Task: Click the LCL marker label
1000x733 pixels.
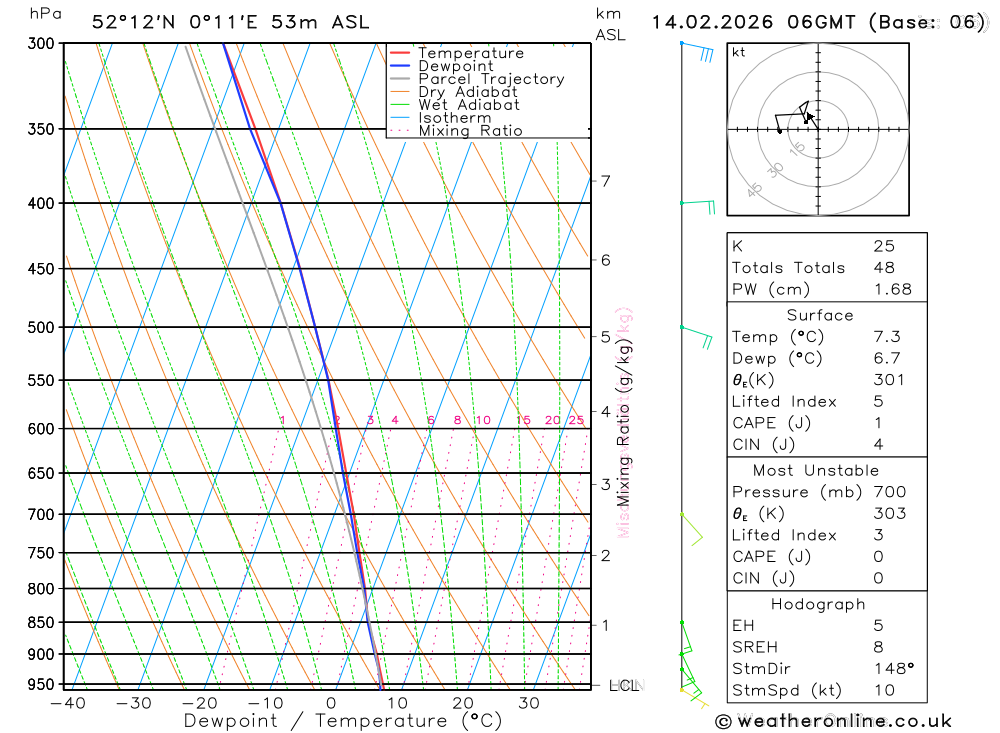Action: tap(624, 686)
